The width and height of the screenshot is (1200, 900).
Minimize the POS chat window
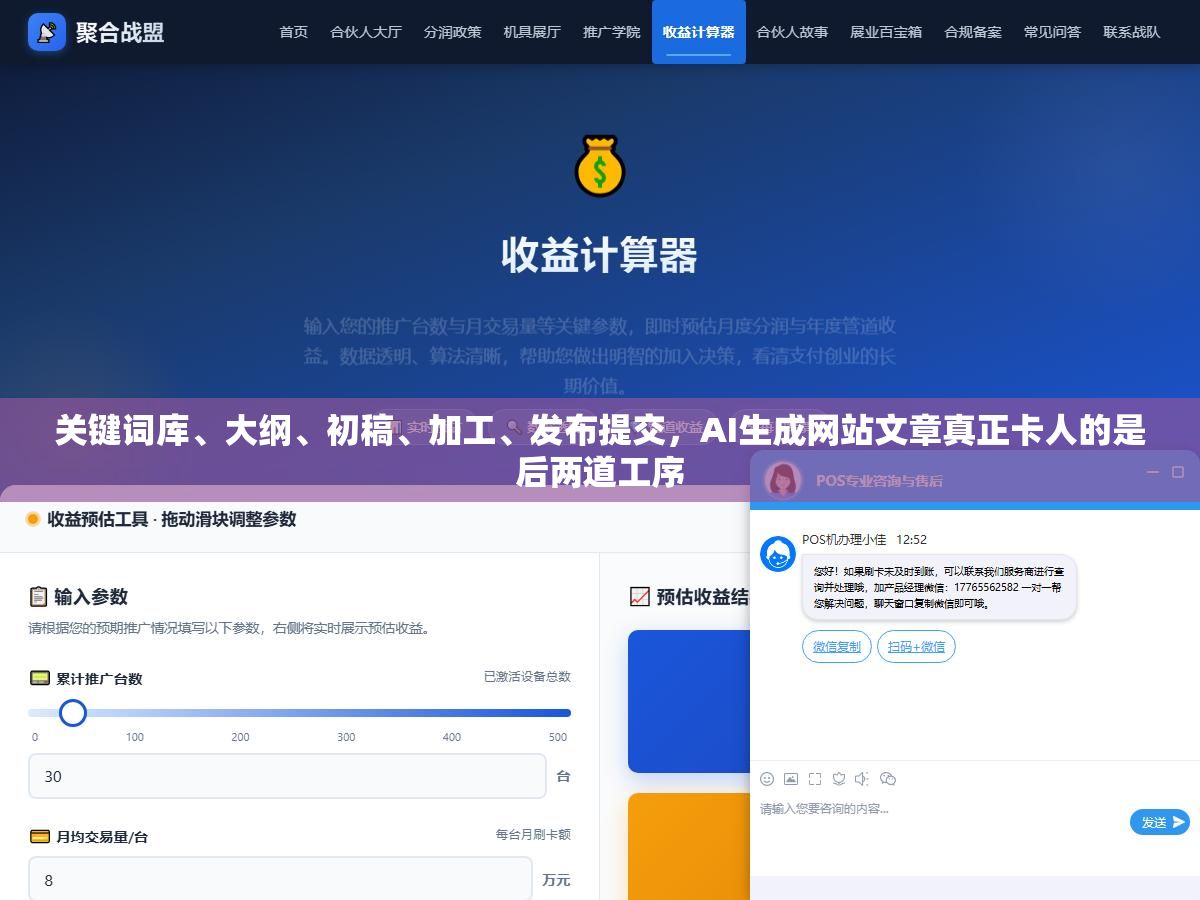point(1153,472)
